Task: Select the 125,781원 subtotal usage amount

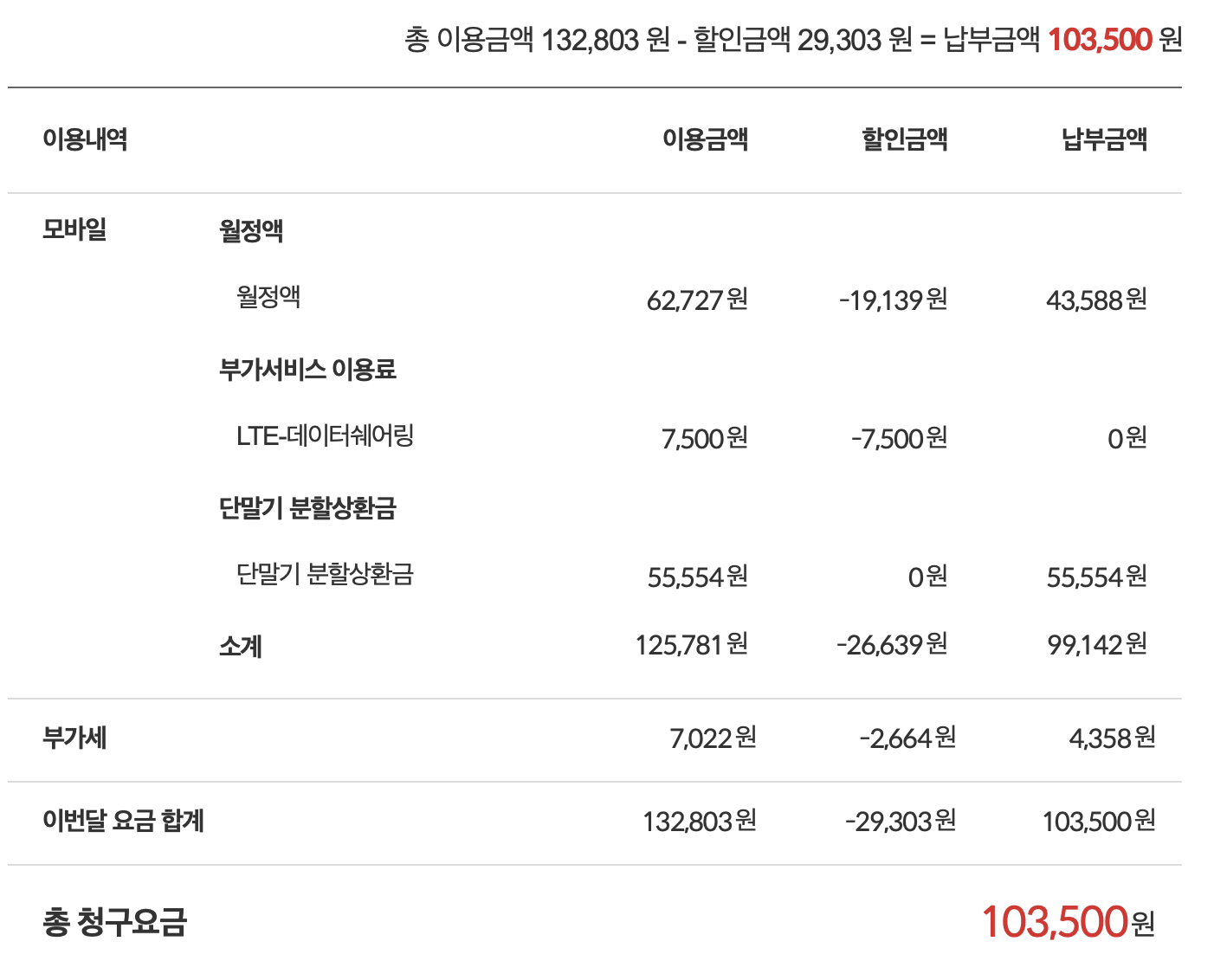Action: click(x=691, y=645)
